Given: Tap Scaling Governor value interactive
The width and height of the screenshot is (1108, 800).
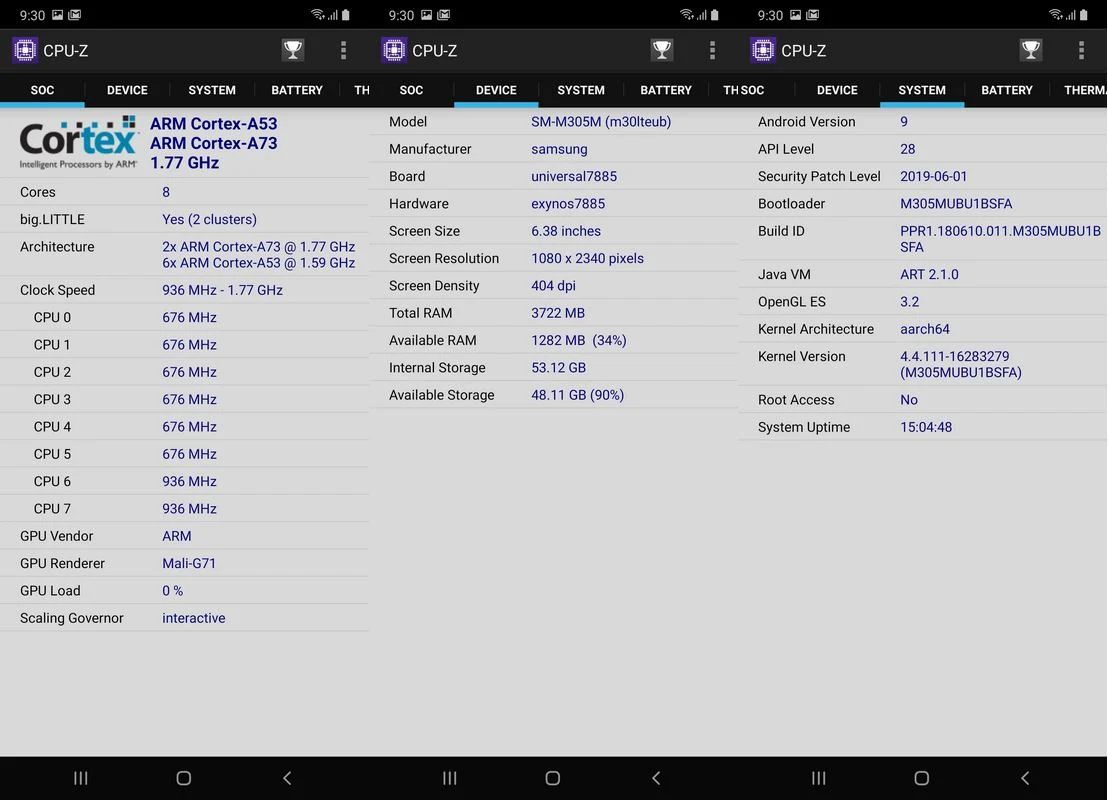Looking at the screenshot, I should click(194, 618).
